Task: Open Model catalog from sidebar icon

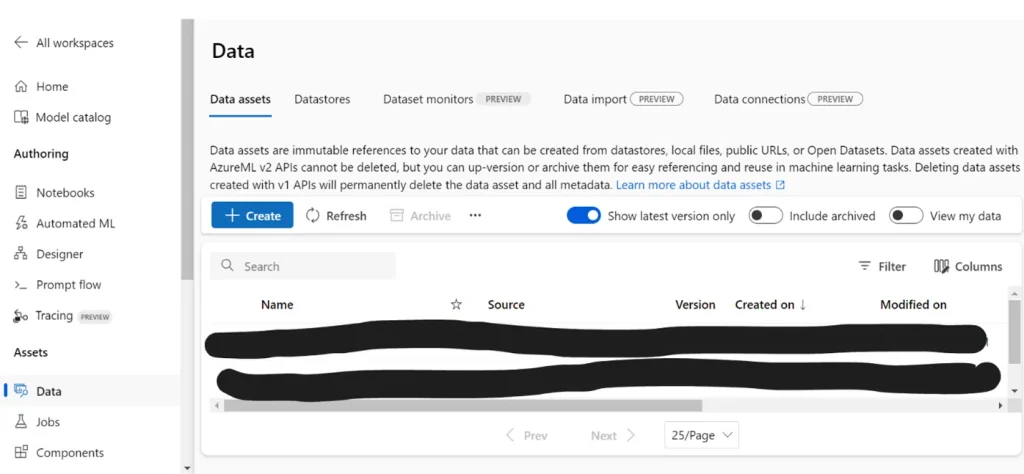Action: click(21, 118)
